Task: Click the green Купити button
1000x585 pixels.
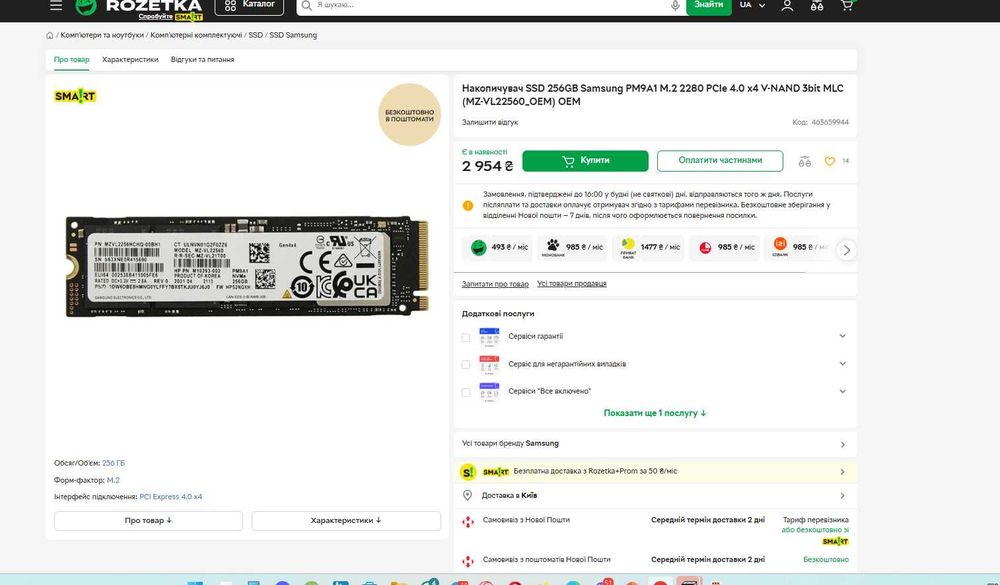Action: coord(585,161)
